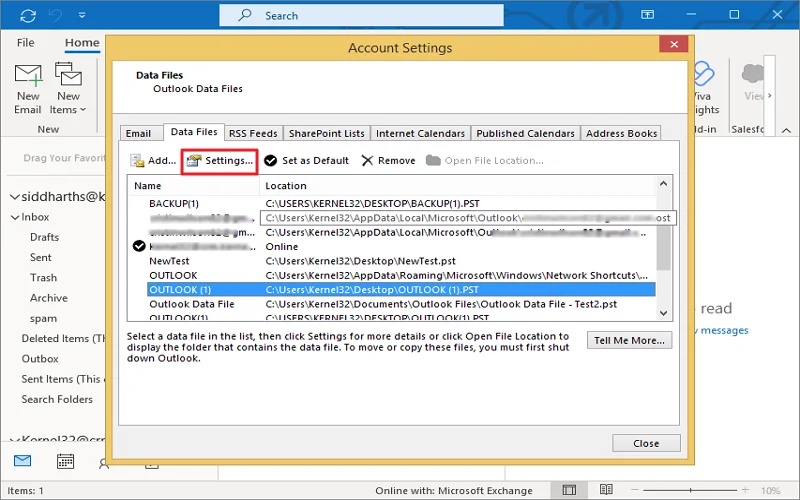Click the list scrollbar down arrow

663,313
